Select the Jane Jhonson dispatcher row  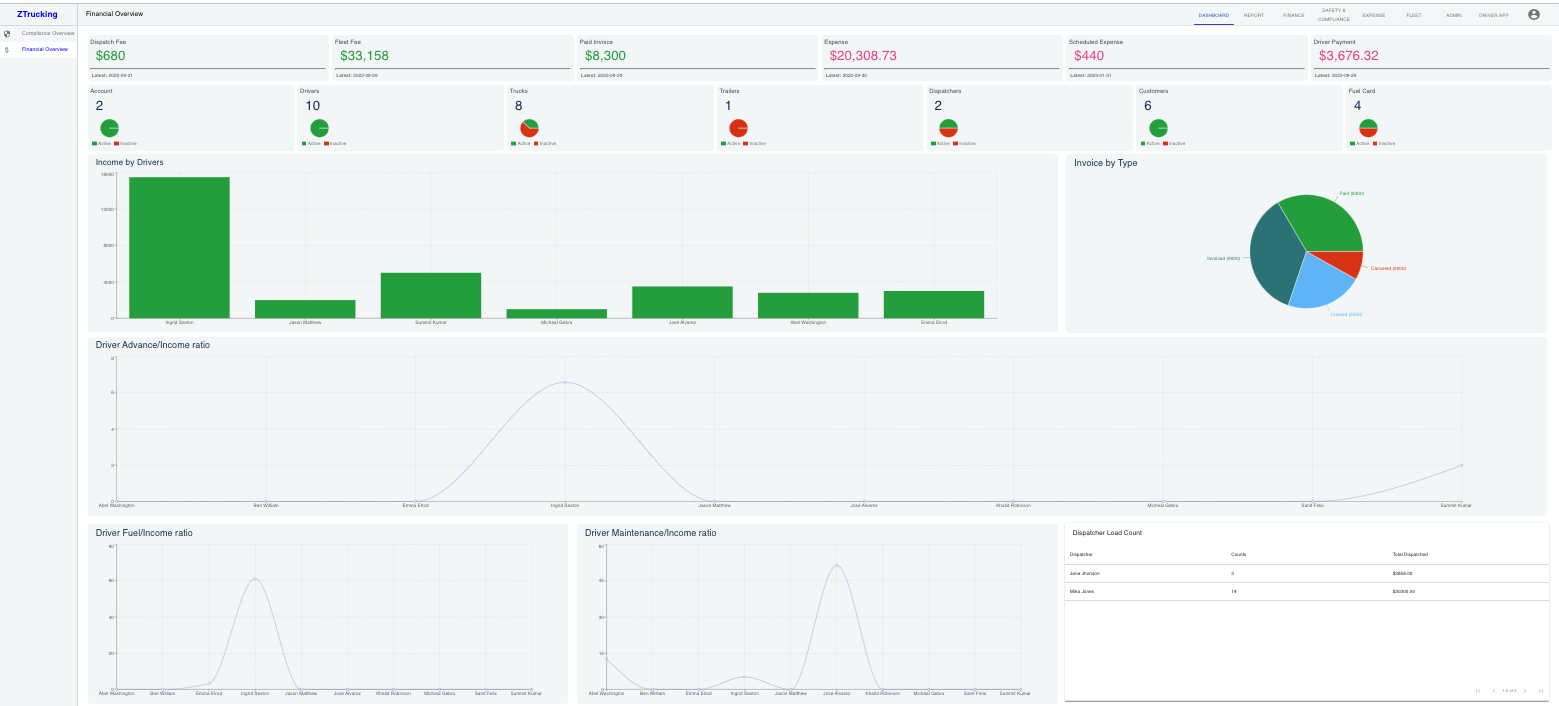point(1307,573)
